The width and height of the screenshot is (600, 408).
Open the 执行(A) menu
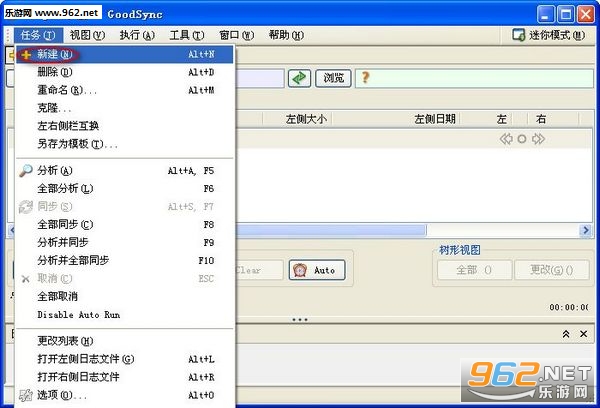tap(137, 35)
